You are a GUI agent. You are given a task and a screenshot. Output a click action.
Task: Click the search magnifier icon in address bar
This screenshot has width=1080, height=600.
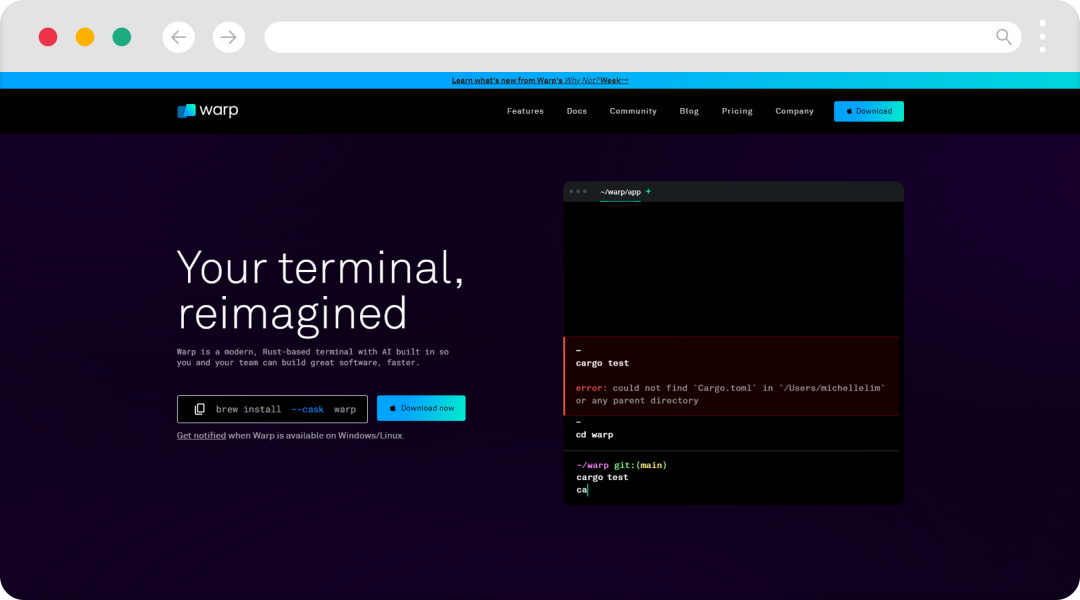1004,37
